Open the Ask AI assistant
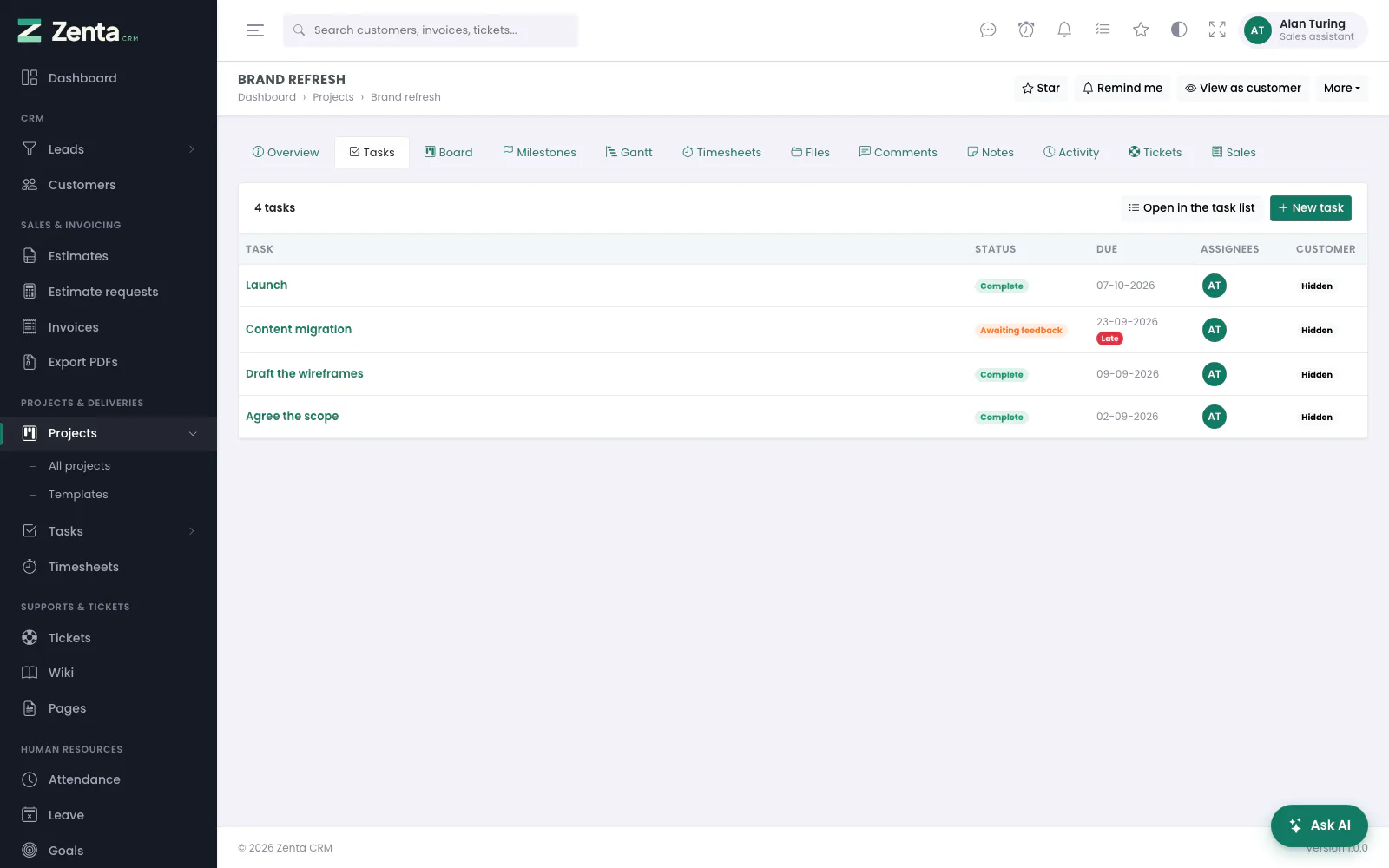1389x868 pixels. [1320, 825]
